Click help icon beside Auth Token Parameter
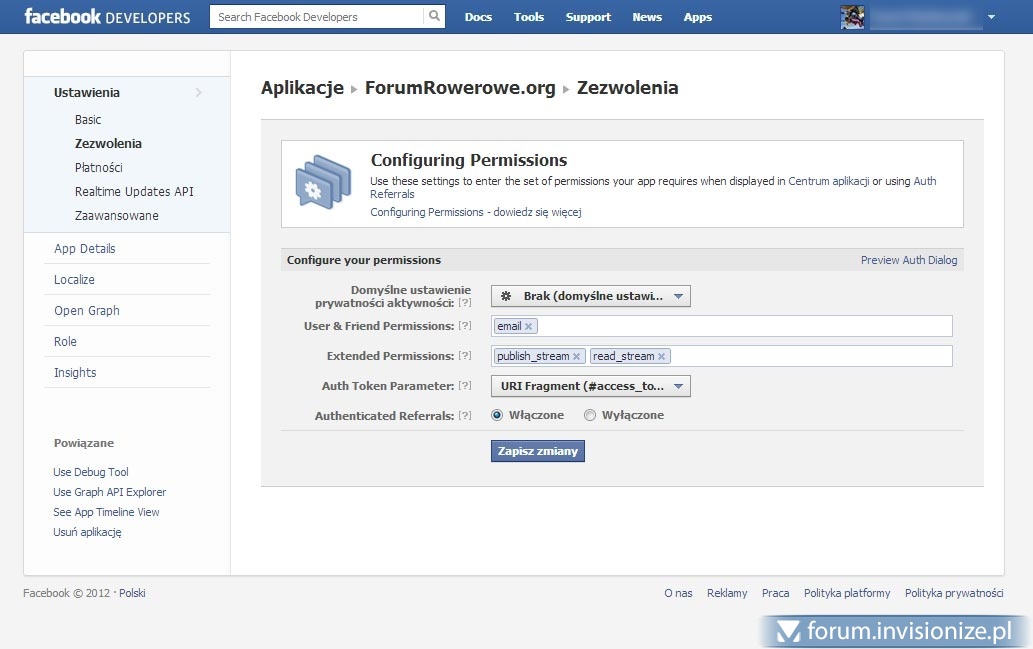1033x649 pixels. (464, 386)
